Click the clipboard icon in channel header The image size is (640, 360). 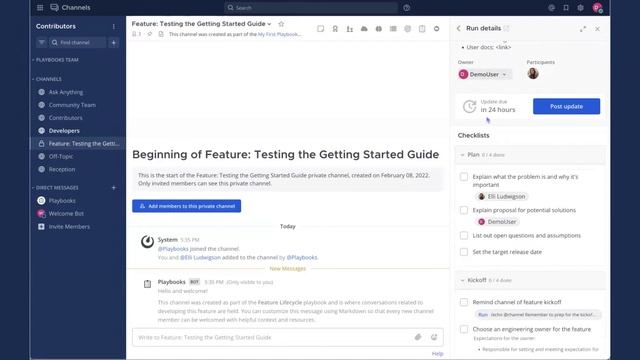tap(422, 29)
